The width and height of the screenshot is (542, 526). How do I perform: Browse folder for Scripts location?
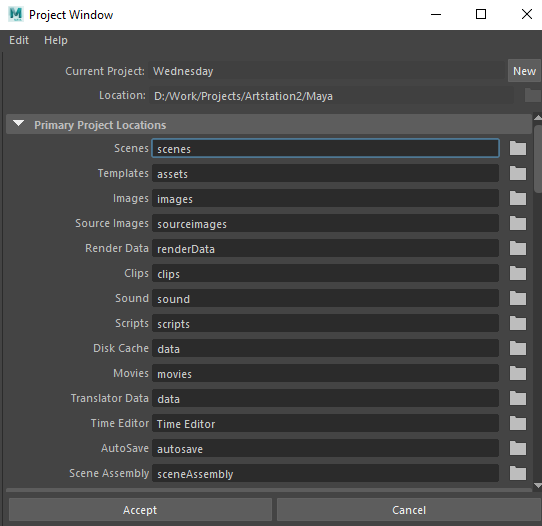point(518,323)
